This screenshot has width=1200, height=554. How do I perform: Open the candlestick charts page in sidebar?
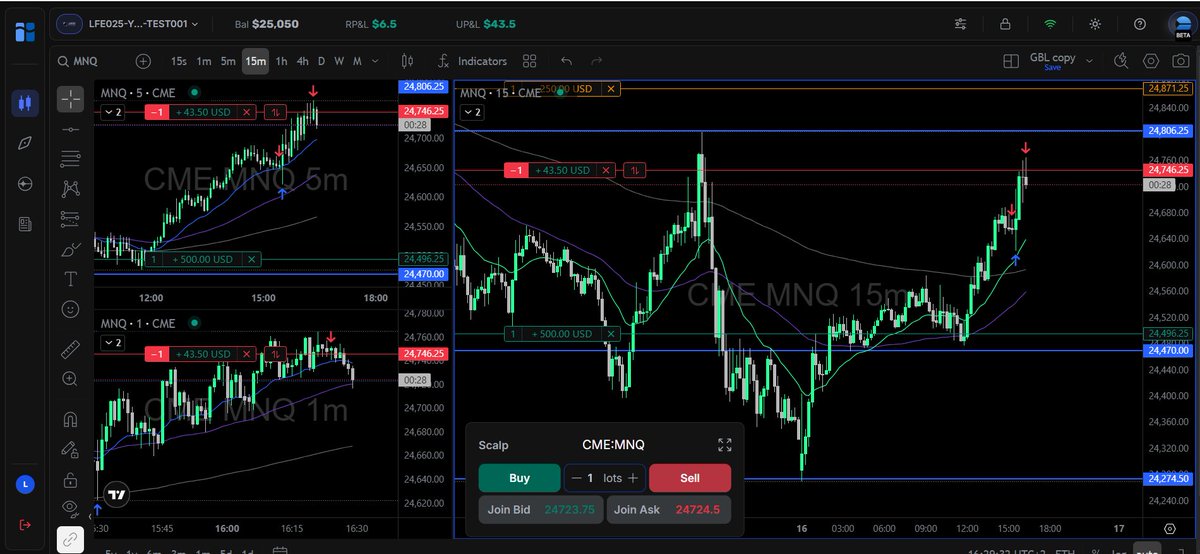point(25,102)
